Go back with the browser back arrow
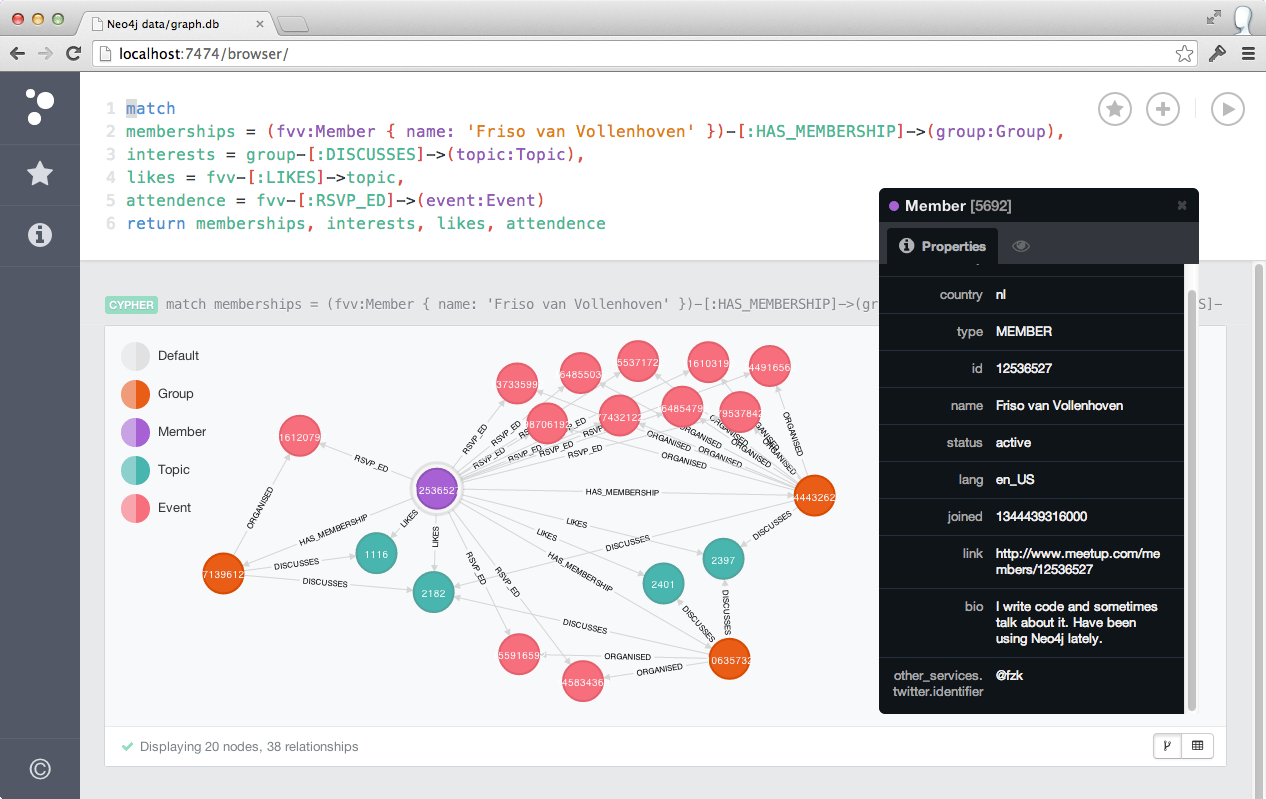This screenshot has height=799, width=1266. [x=17, y=53]
